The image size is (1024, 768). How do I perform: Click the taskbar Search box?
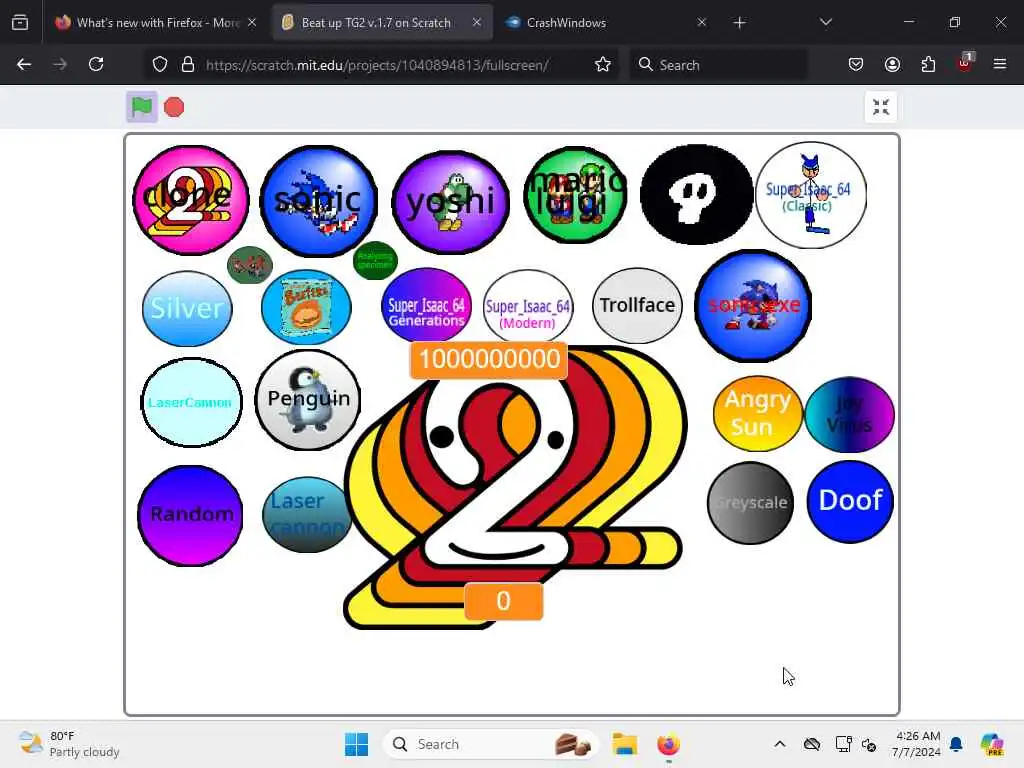pyautogui.click(x=490, y=744)
